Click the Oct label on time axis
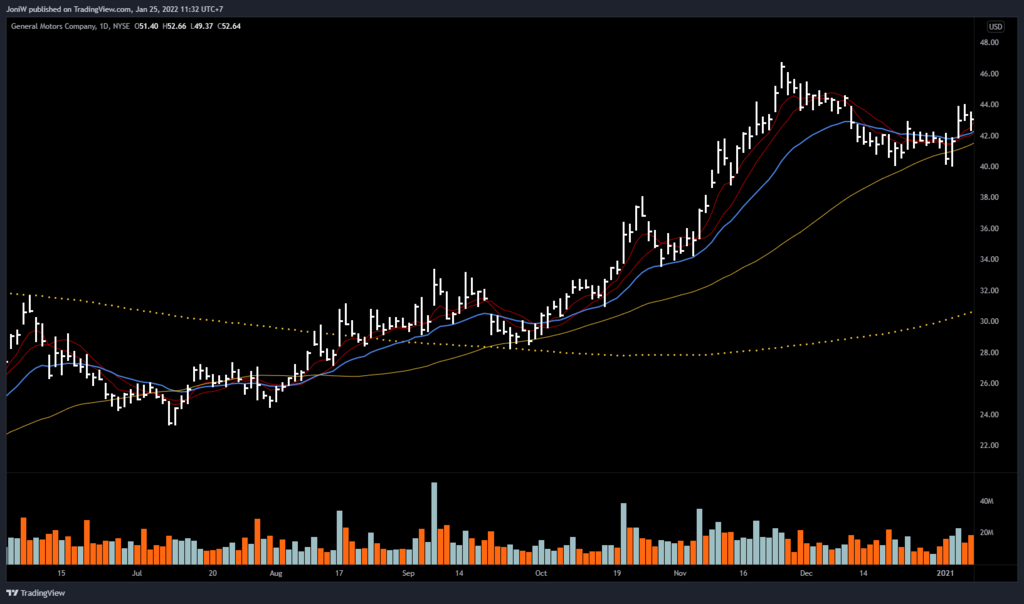Image resolution: width=1024 pixels, height=604 pixels. pos(541,575)
